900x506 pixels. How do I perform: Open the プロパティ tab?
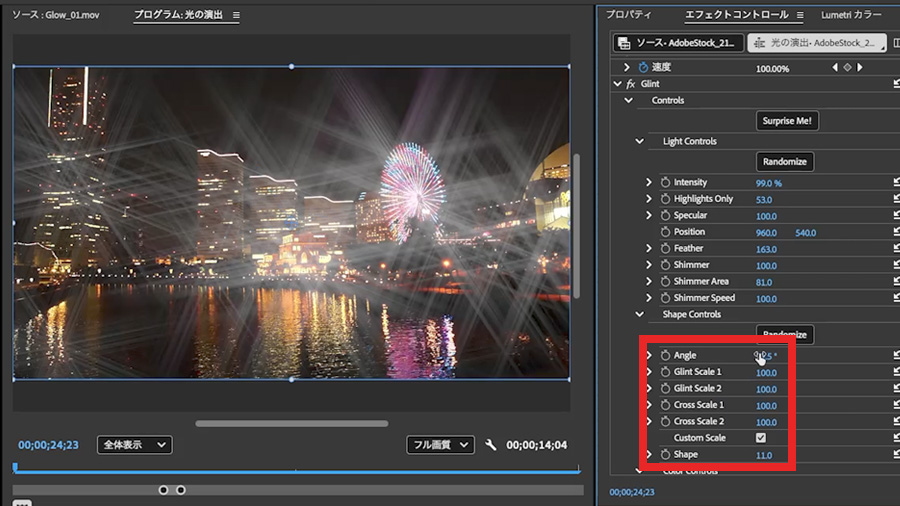629,15
